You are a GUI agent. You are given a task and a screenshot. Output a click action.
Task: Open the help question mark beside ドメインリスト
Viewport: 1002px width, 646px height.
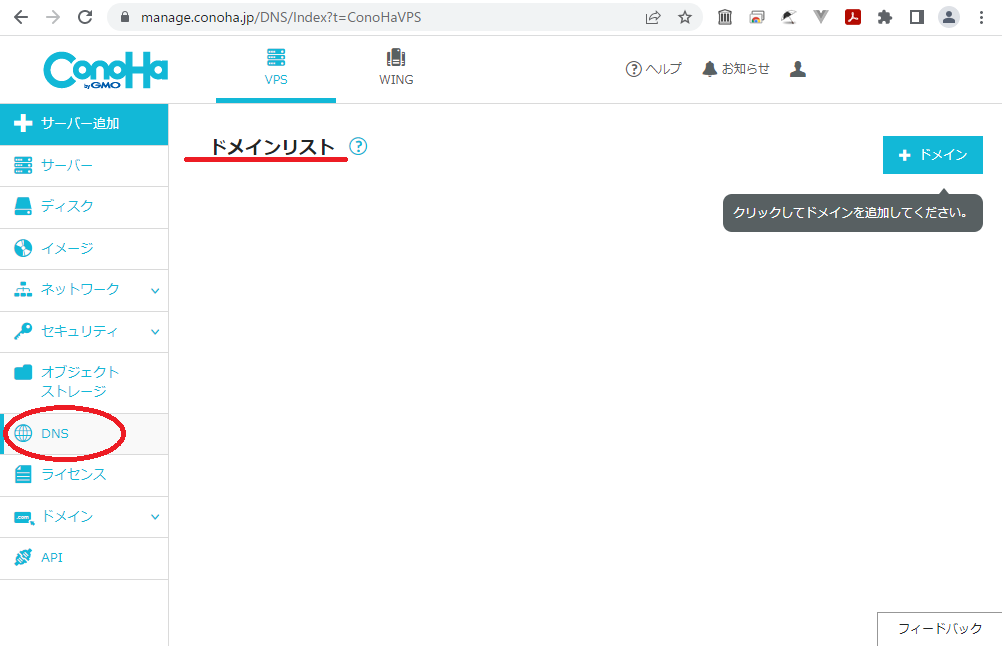[x=357, y=146]
